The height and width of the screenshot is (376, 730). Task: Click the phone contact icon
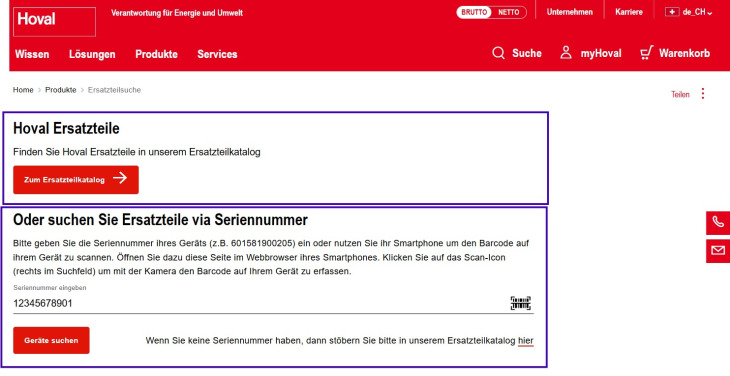point(718,222)
